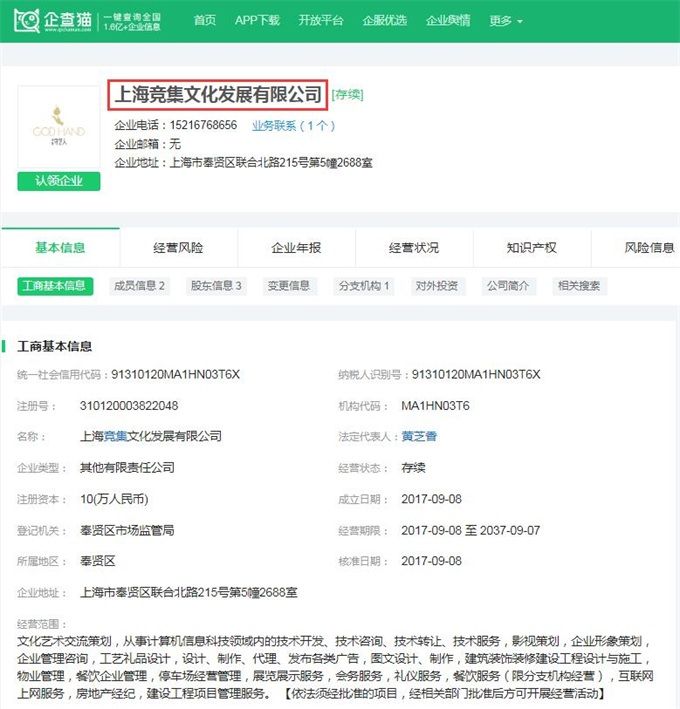Go to 开放平台
This screenshot has width=680, height=709.
pos(321,20)
